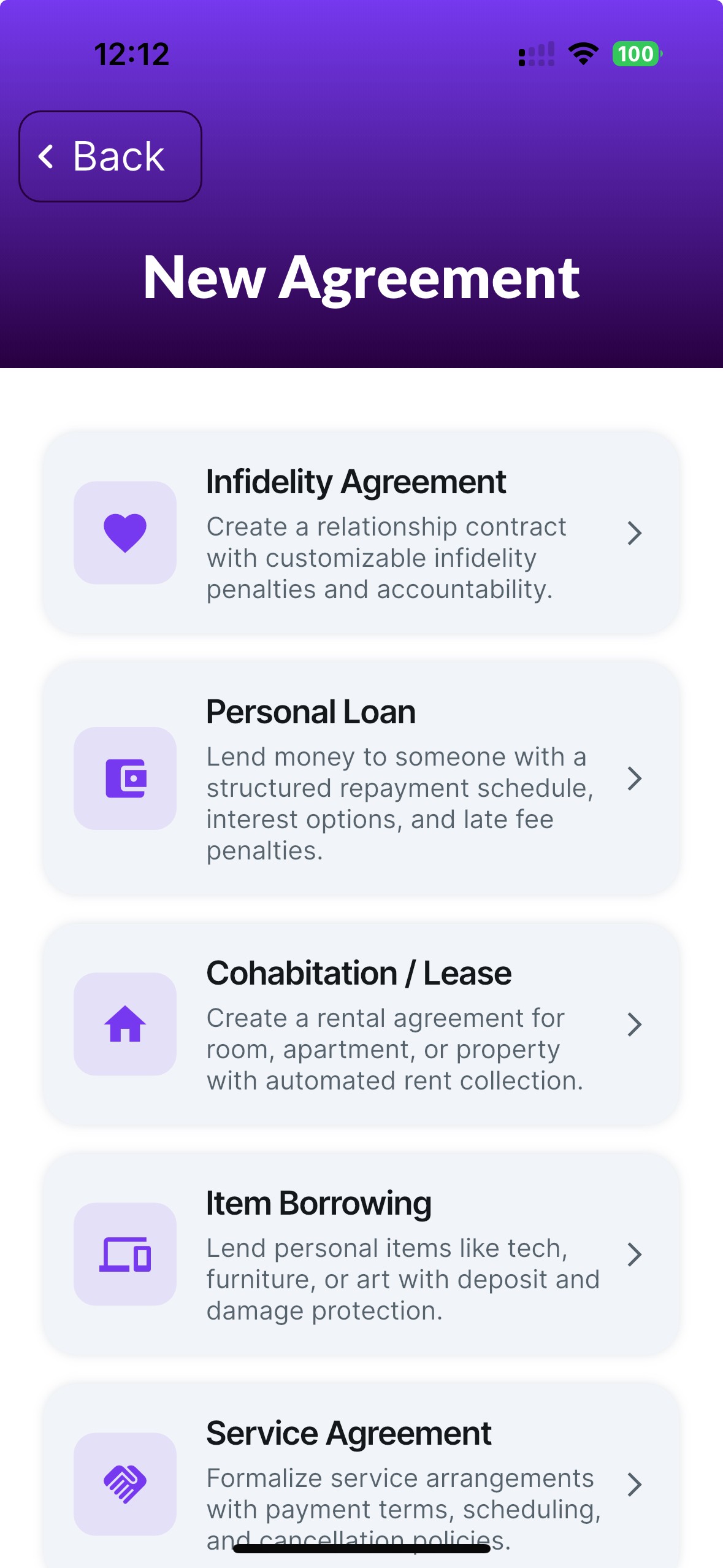Open Infidelity Agreement via its chevron arrow
723x1568 pixels.
click(x=635, y=532)
